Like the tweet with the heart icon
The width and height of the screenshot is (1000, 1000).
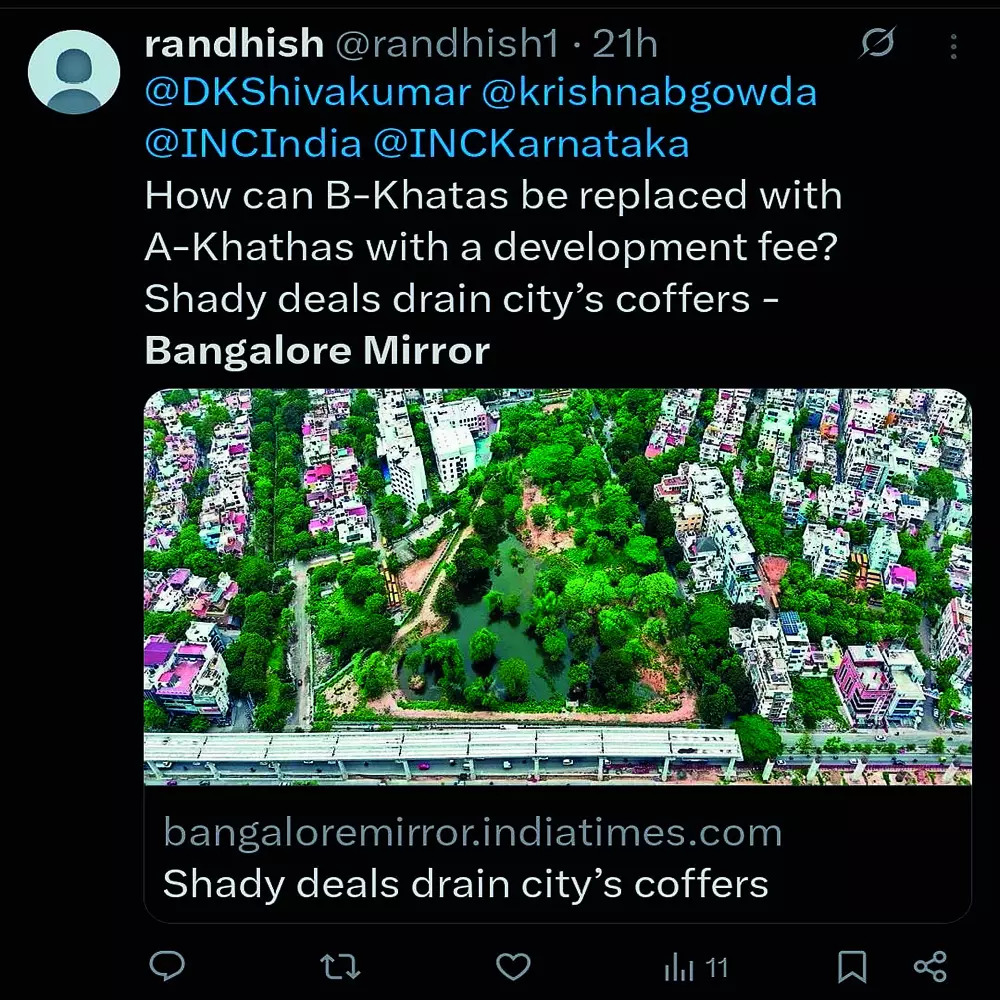[x=513, y=967]
